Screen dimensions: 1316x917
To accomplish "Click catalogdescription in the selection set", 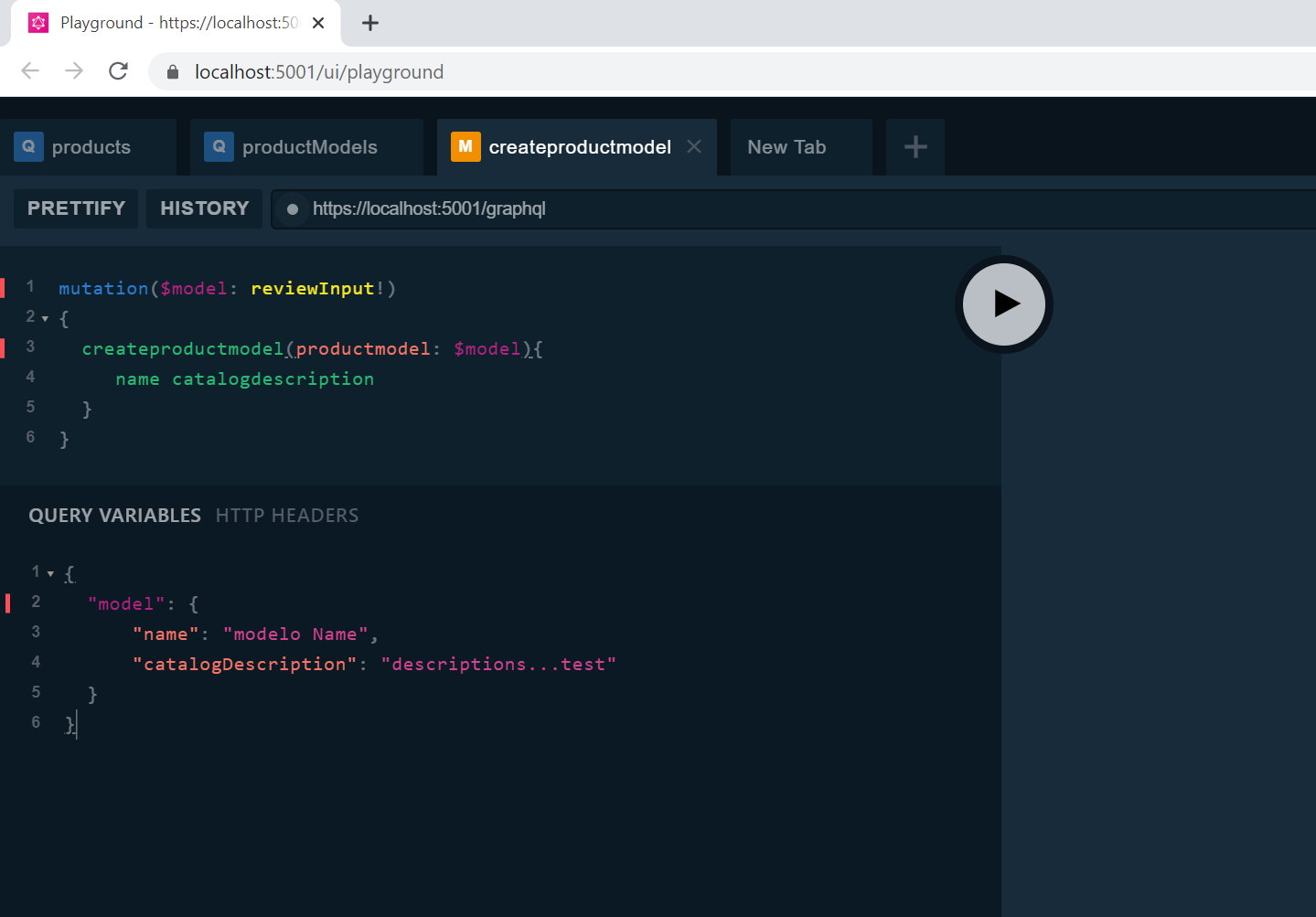I will 273,379.
